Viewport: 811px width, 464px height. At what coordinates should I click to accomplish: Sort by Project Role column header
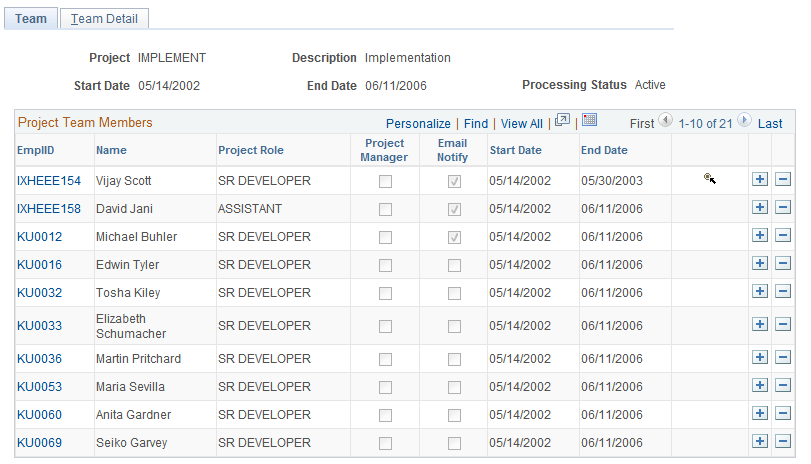click(x=251, y=150)
